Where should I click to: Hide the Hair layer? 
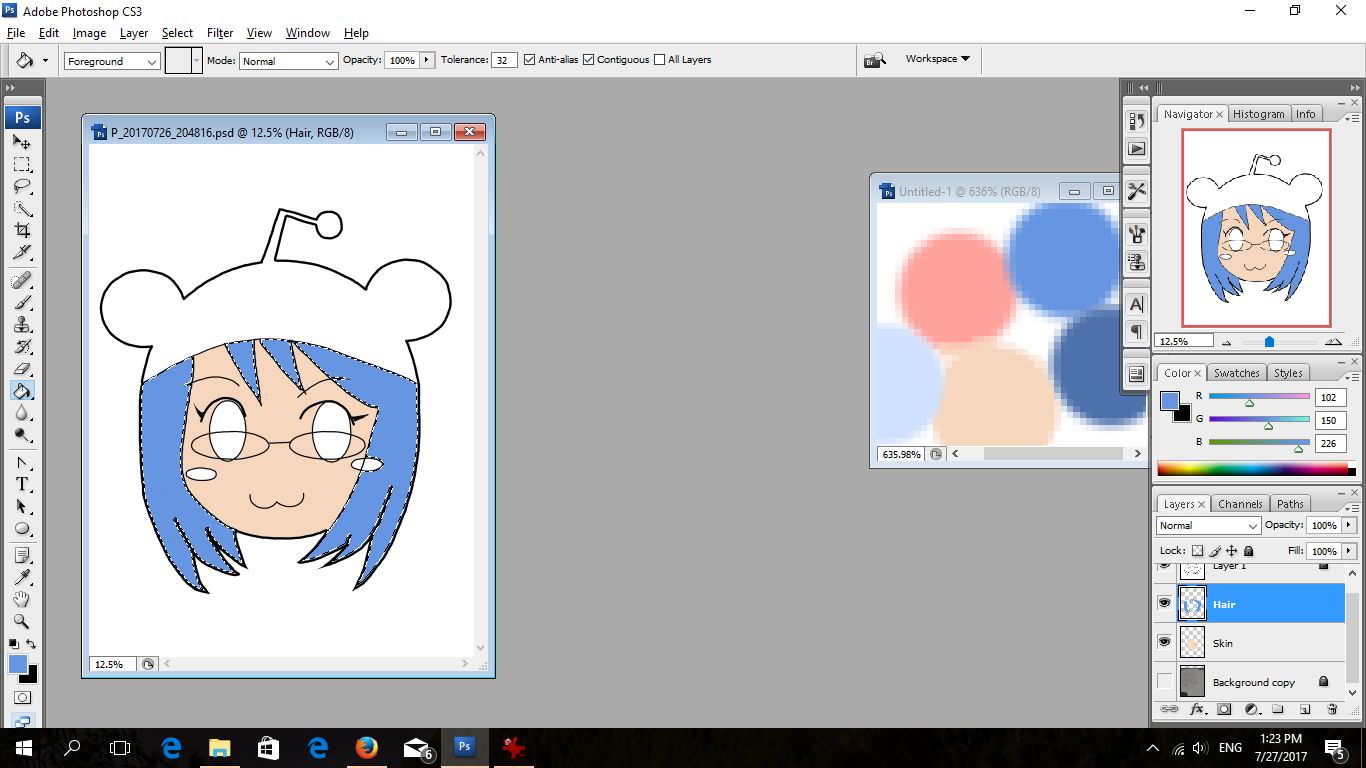tap(1164, 604)
